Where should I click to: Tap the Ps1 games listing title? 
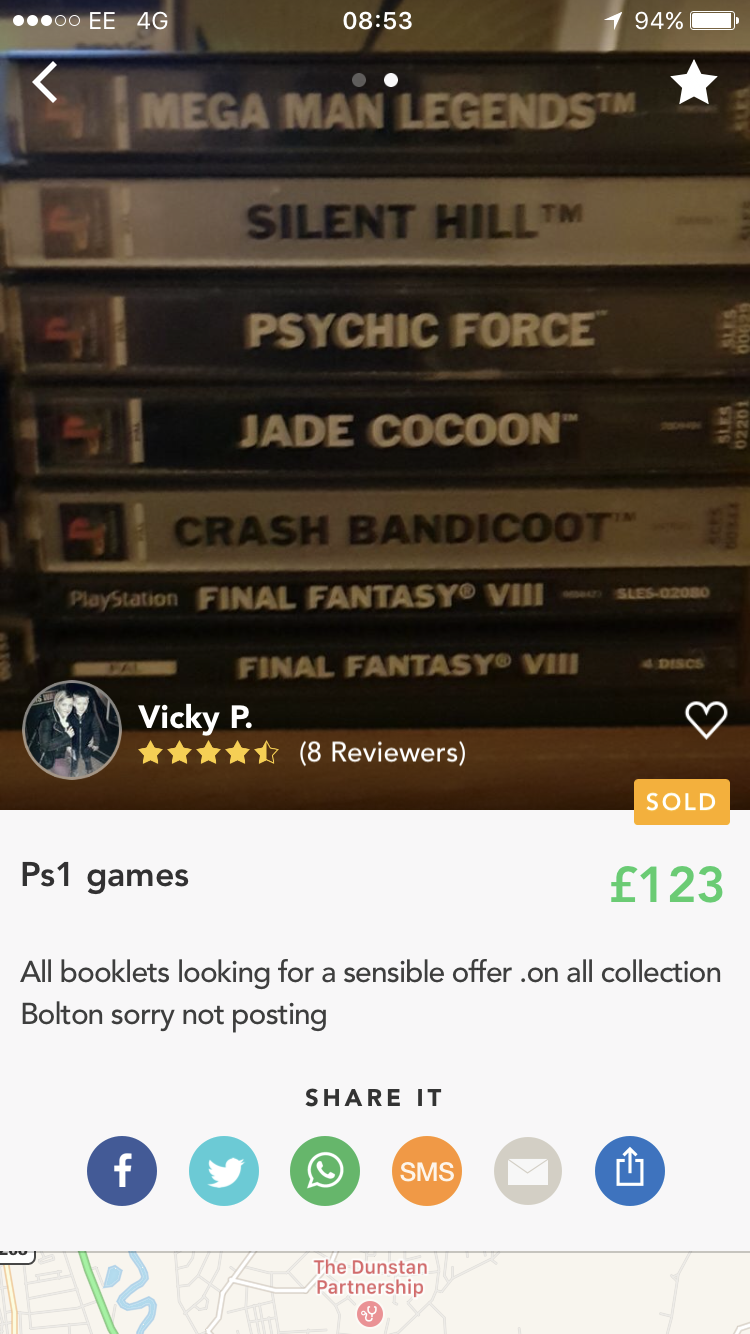pos(105,876)
